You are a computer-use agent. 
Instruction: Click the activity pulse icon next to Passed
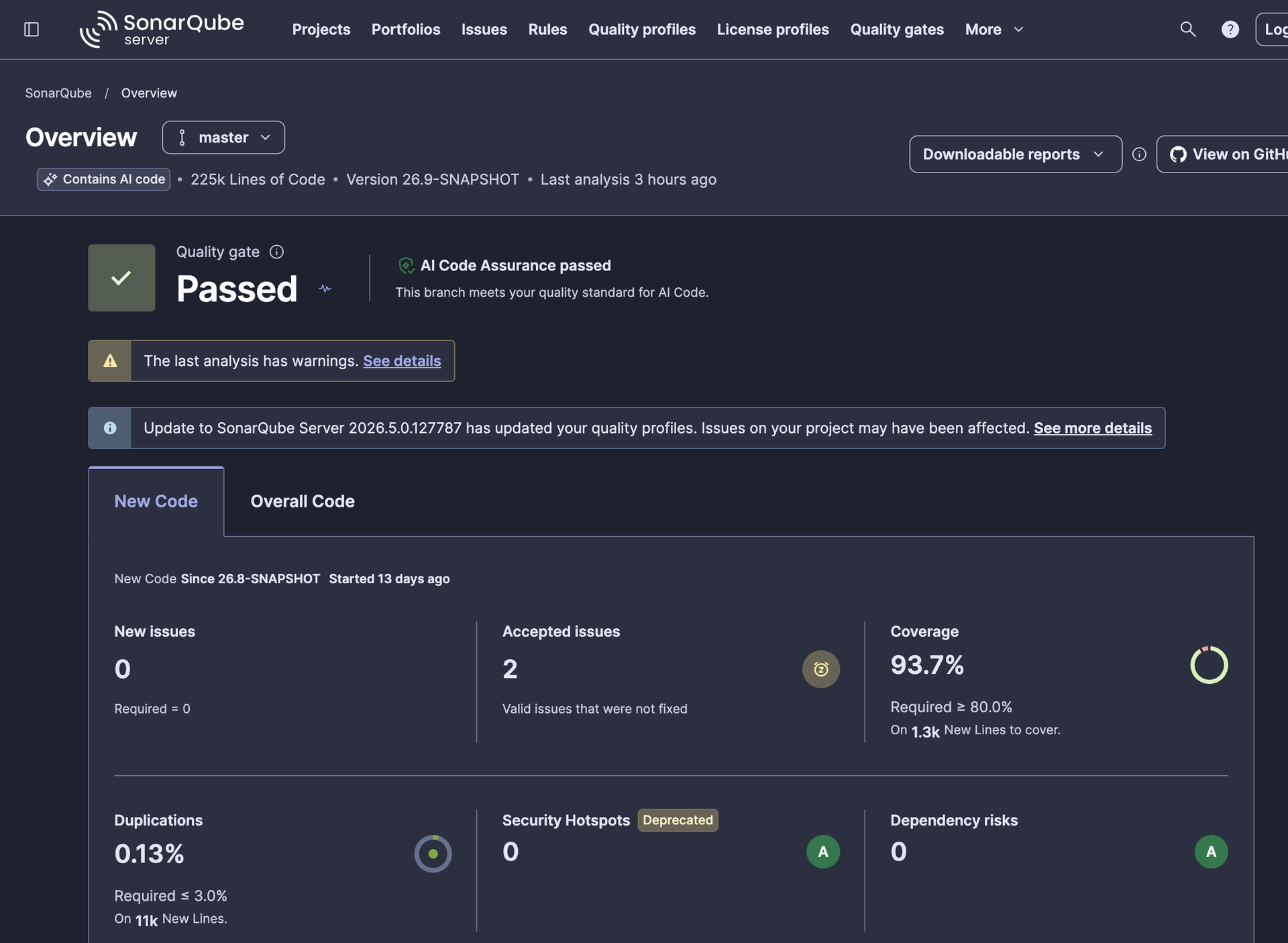(325, 289)
